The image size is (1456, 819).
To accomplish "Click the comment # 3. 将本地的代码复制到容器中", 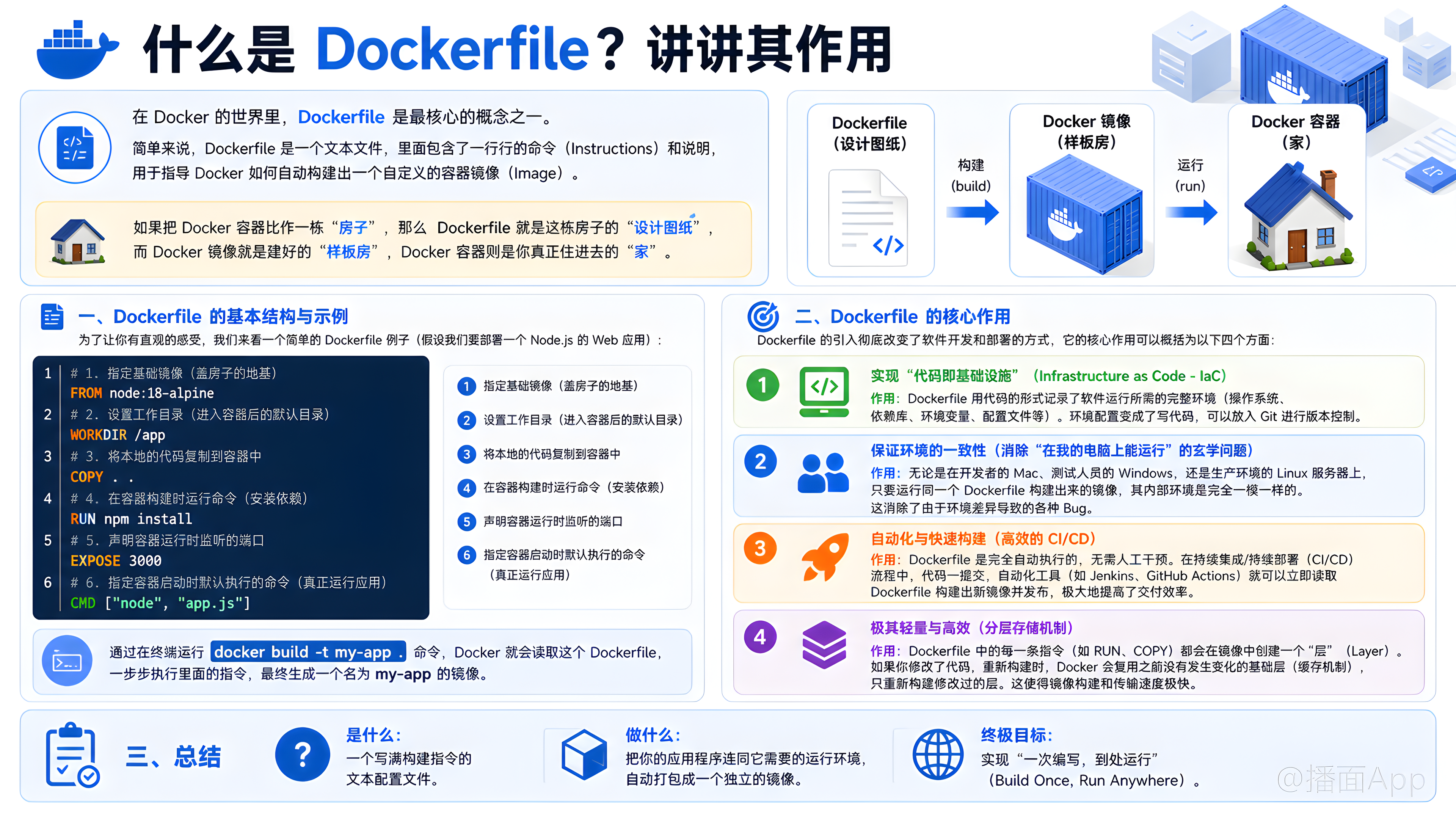I will pos(166,457).
